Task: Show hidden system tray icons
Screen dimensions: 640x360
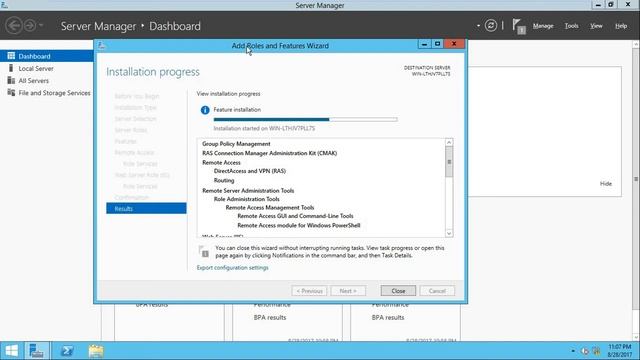Action: 573,351
